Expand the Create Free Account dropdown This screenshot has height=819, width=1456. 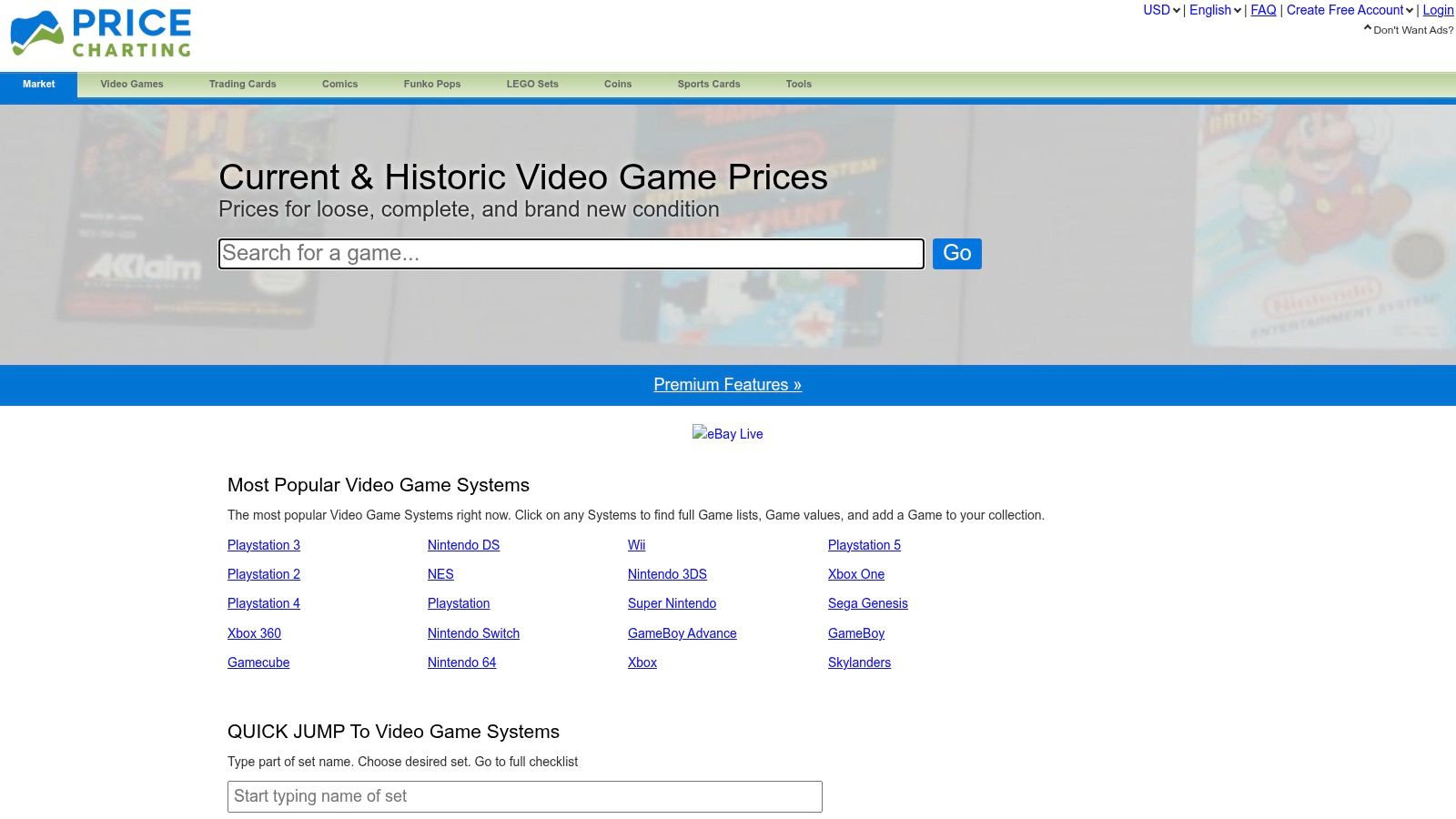click(x=1350, y=10)
